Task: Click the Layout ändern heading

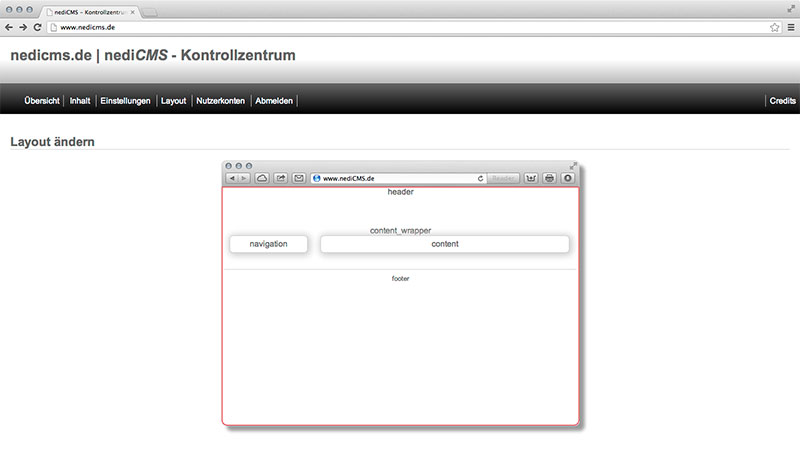Action: click(53, 142)
